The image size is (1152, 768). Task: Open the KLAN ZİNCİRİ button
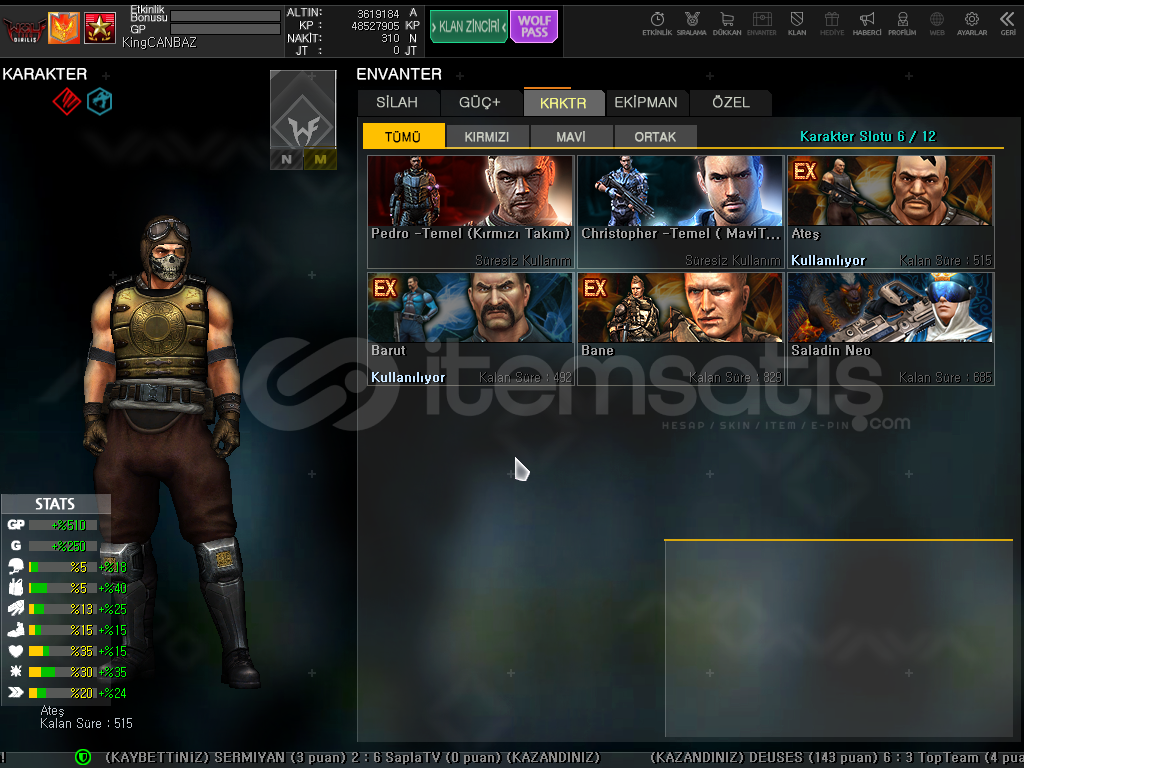click(469, 26)
